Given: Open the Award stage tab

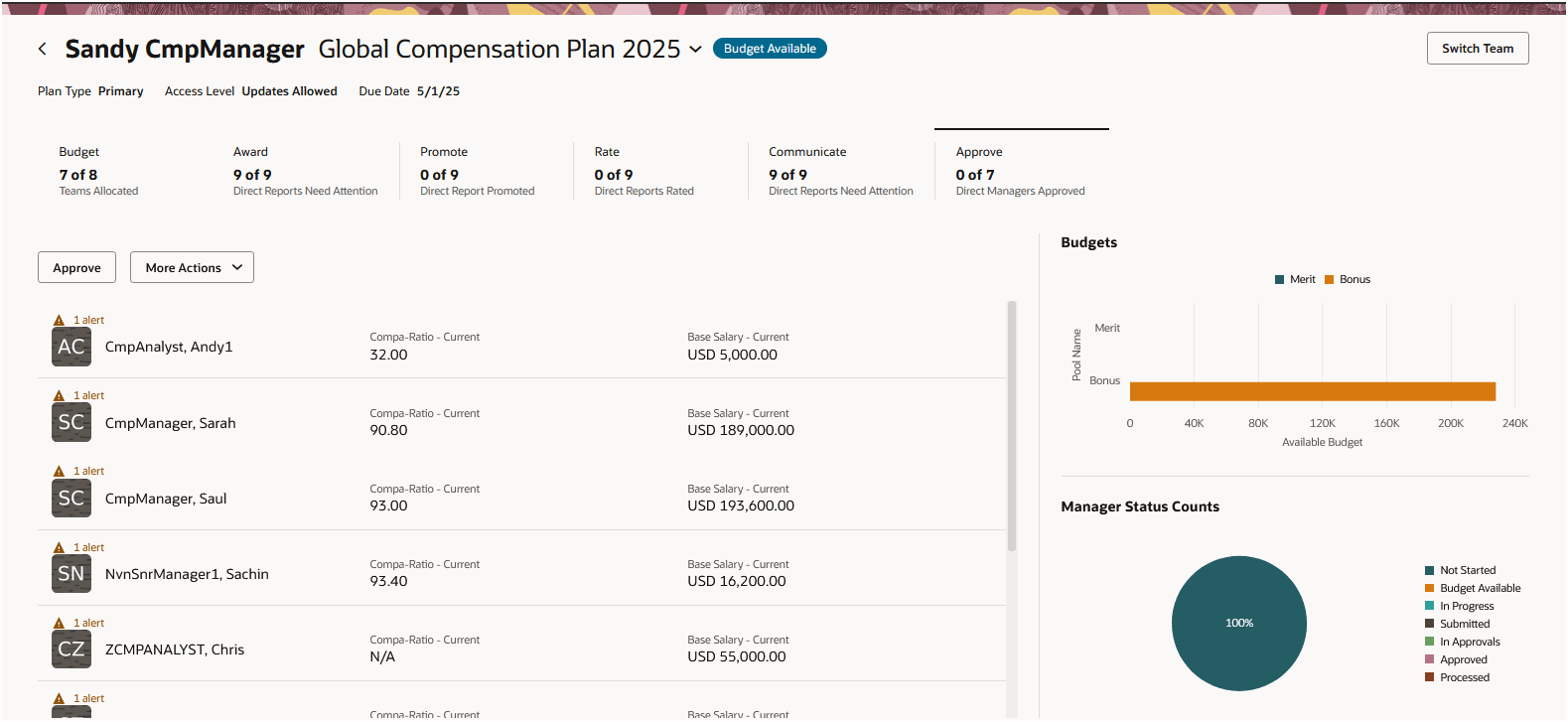Looking at the screenshot, I should click(305, 170).
